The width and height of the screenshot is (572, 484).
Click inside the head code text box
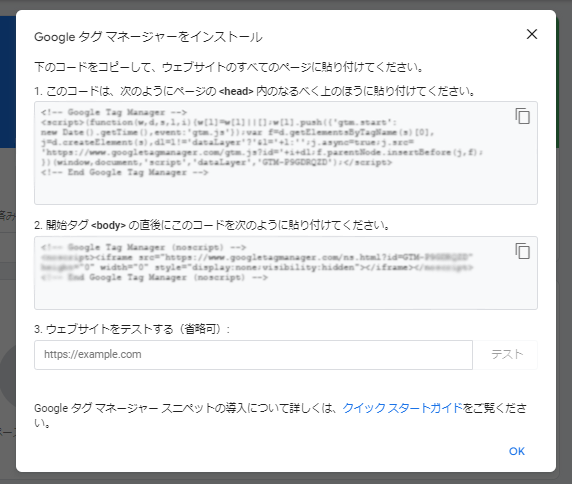click(x=286, y=153)
